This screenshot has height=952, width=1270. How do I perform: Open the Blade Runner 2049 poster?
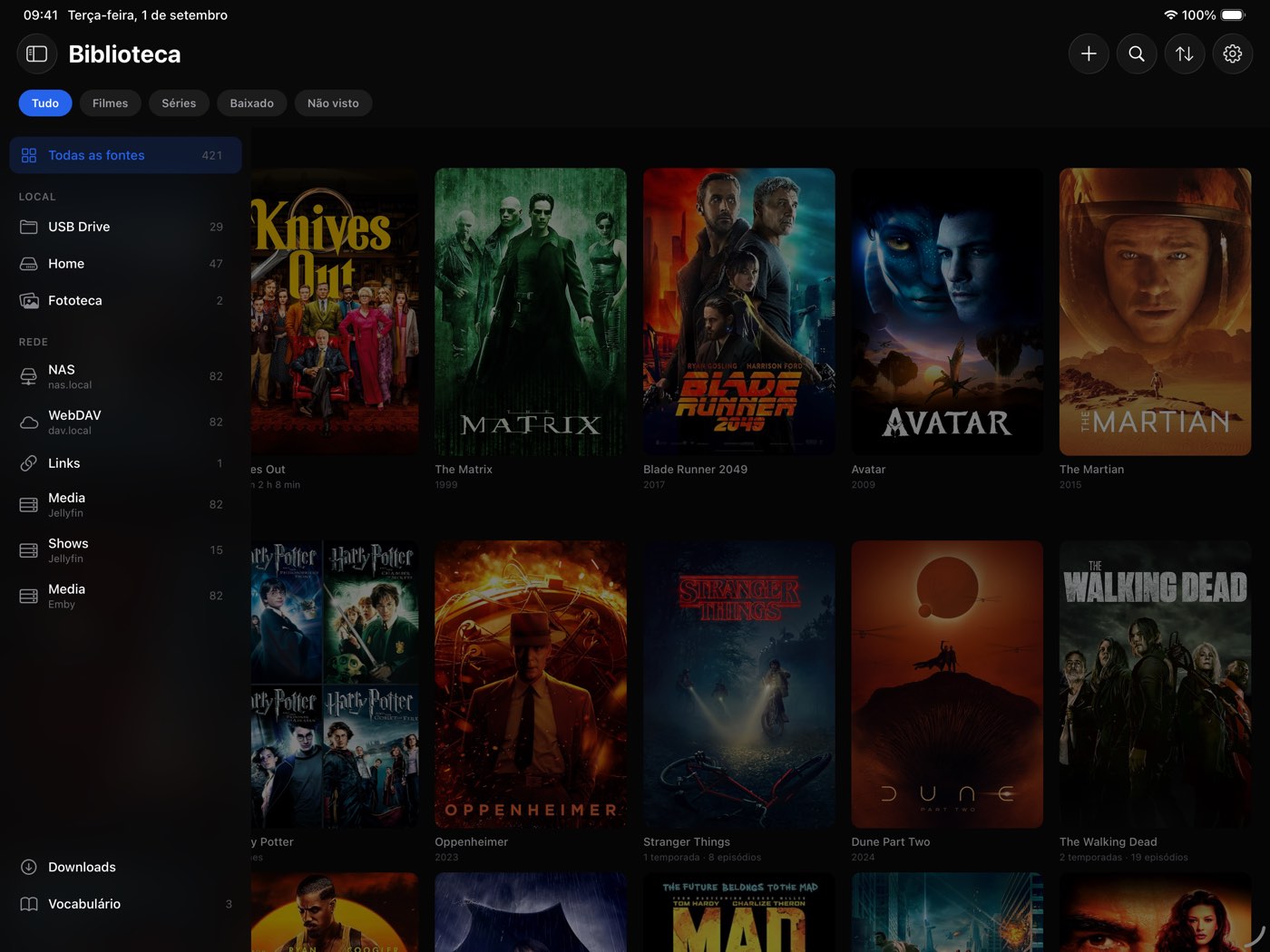click(x=739, y=311)
